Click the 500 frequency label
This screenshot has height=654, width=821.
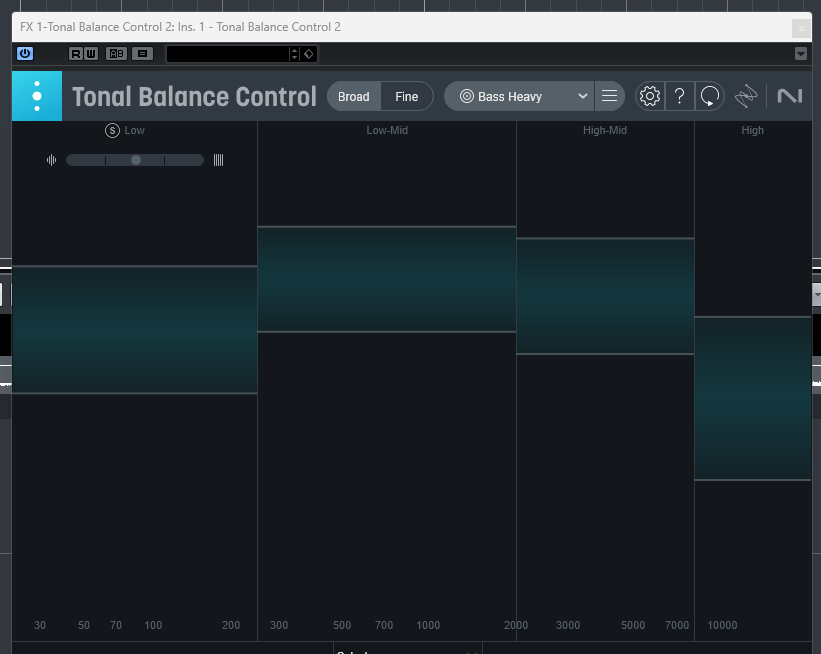(x=342, y=625)
